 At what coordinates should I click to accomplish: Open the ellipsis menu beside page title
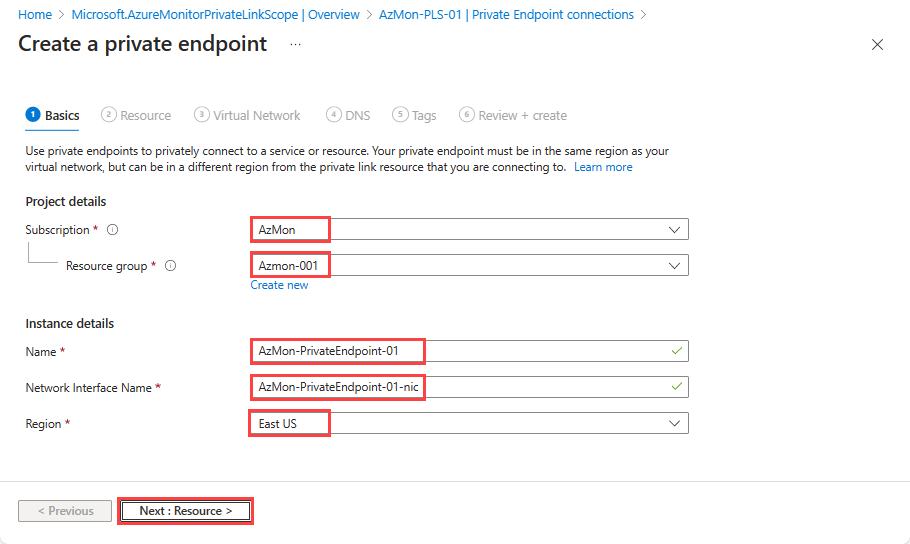click(295, 45)
